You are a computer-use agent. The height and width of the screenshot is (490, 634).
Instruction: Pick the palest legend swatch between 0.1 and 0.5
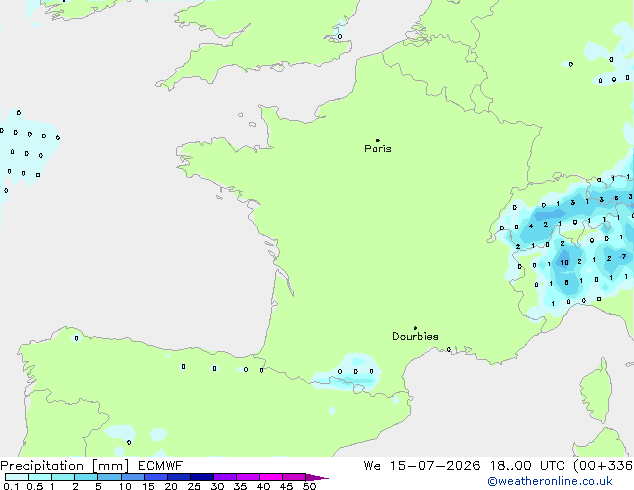pyautogui.click(x=17, y=477)
